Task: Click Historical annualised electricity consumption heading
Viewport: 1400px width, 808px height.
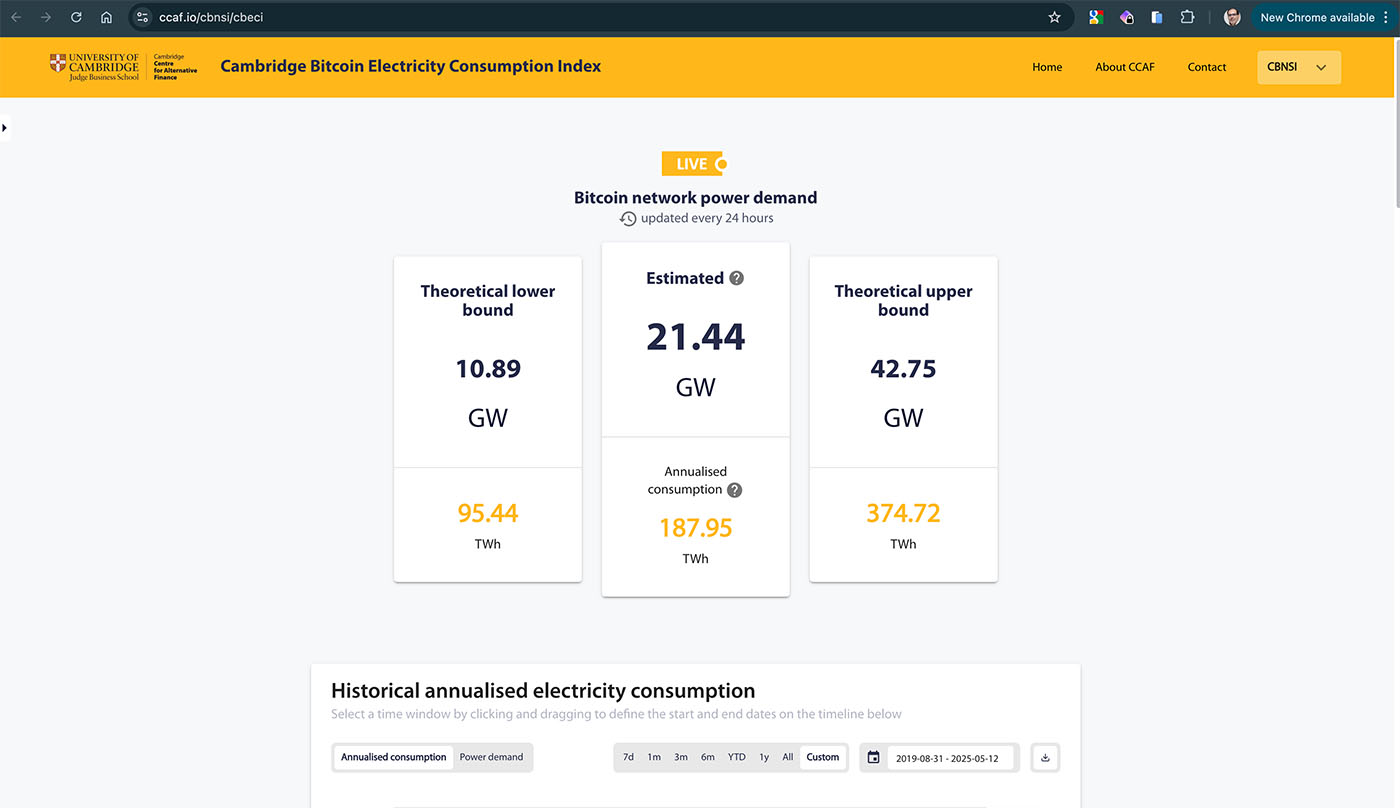Action: [x=543, y=691]
